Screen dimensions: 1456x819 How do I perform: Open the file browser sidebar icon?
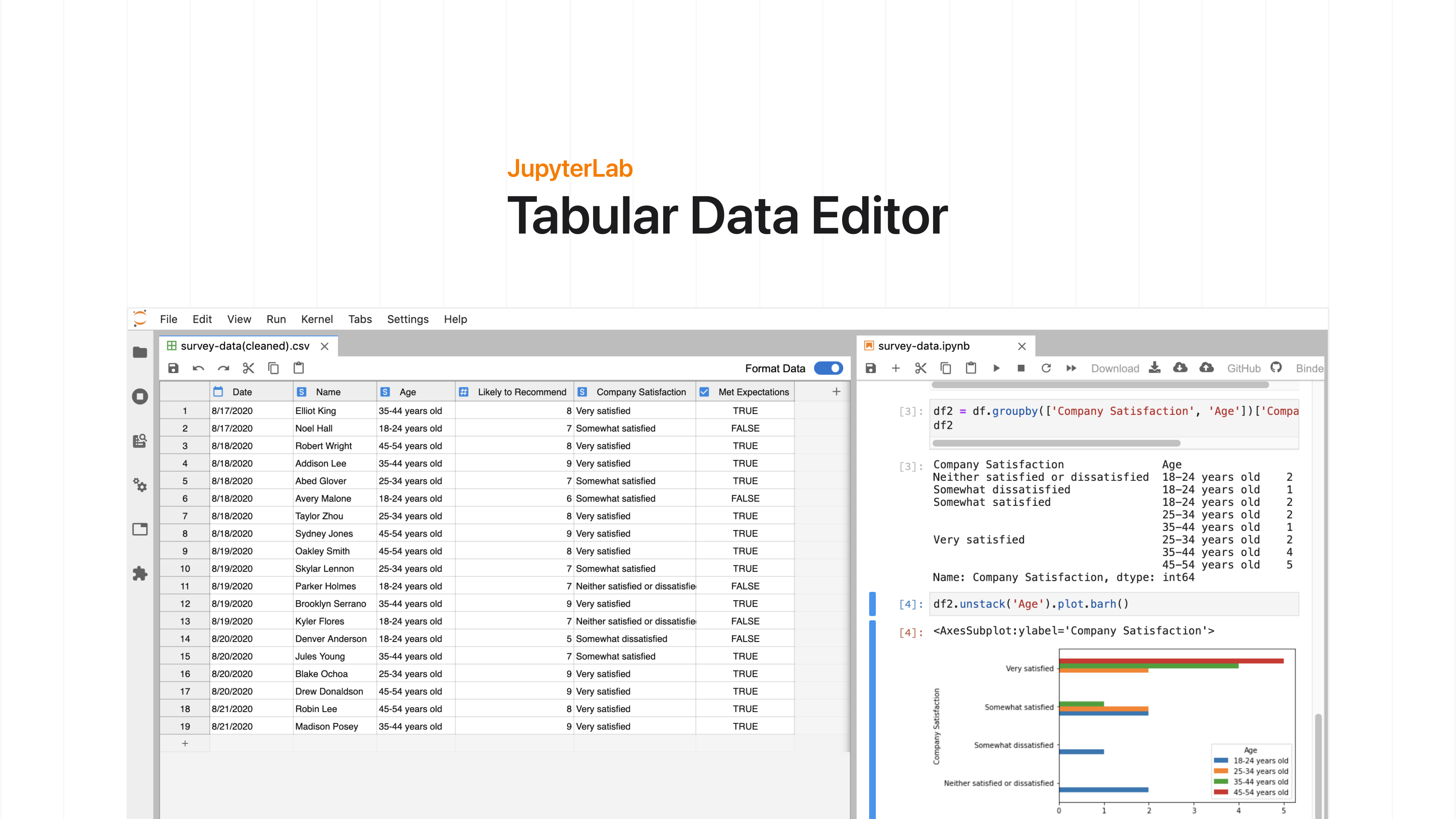pyautogui.click(x=140, y=353)
